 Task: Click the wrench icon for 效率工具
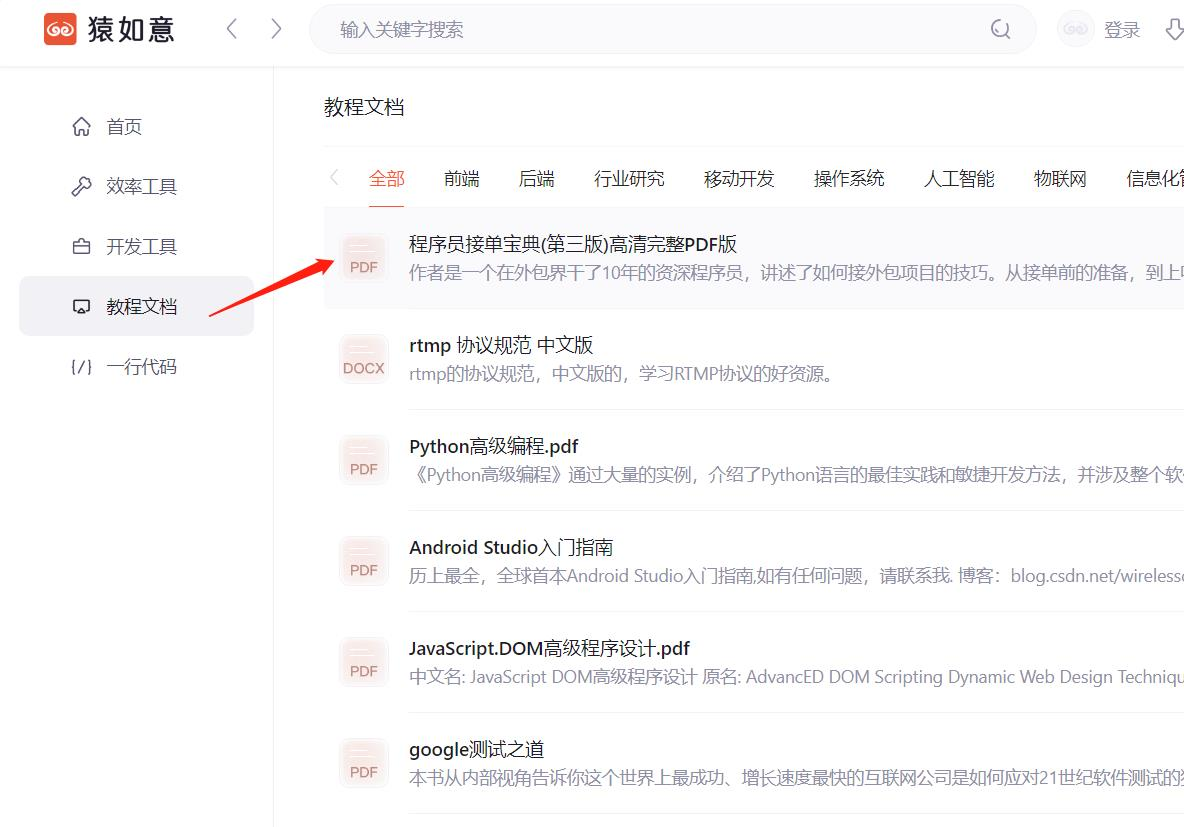[x=82, y=186]
